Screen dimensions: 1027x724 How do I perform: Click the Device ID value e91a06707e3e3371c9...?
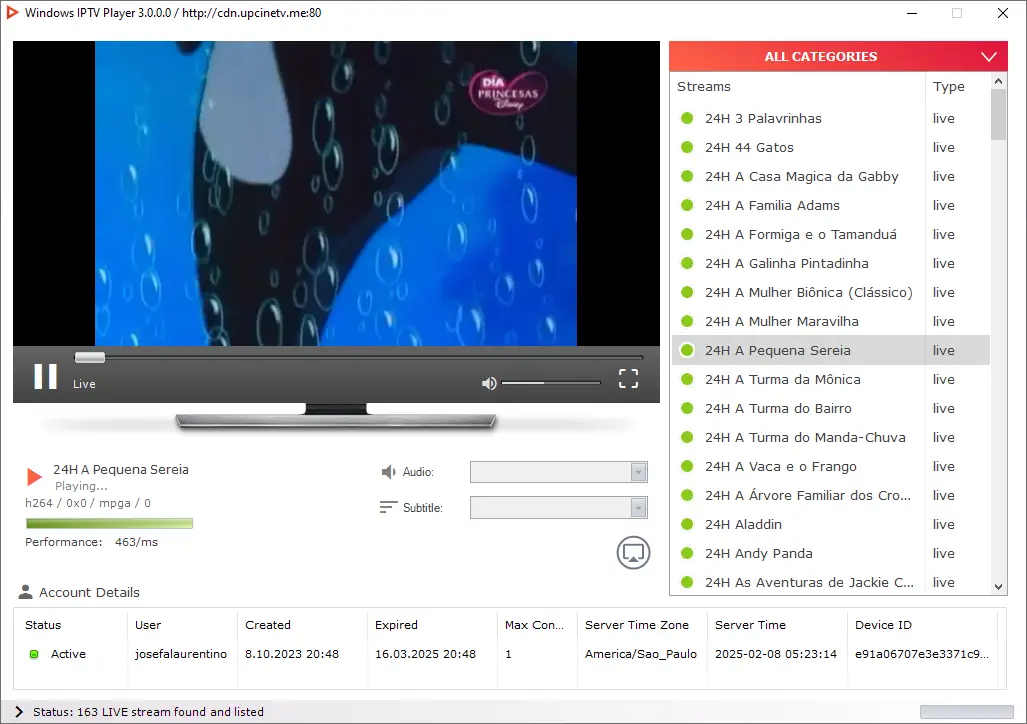point(922,654)
